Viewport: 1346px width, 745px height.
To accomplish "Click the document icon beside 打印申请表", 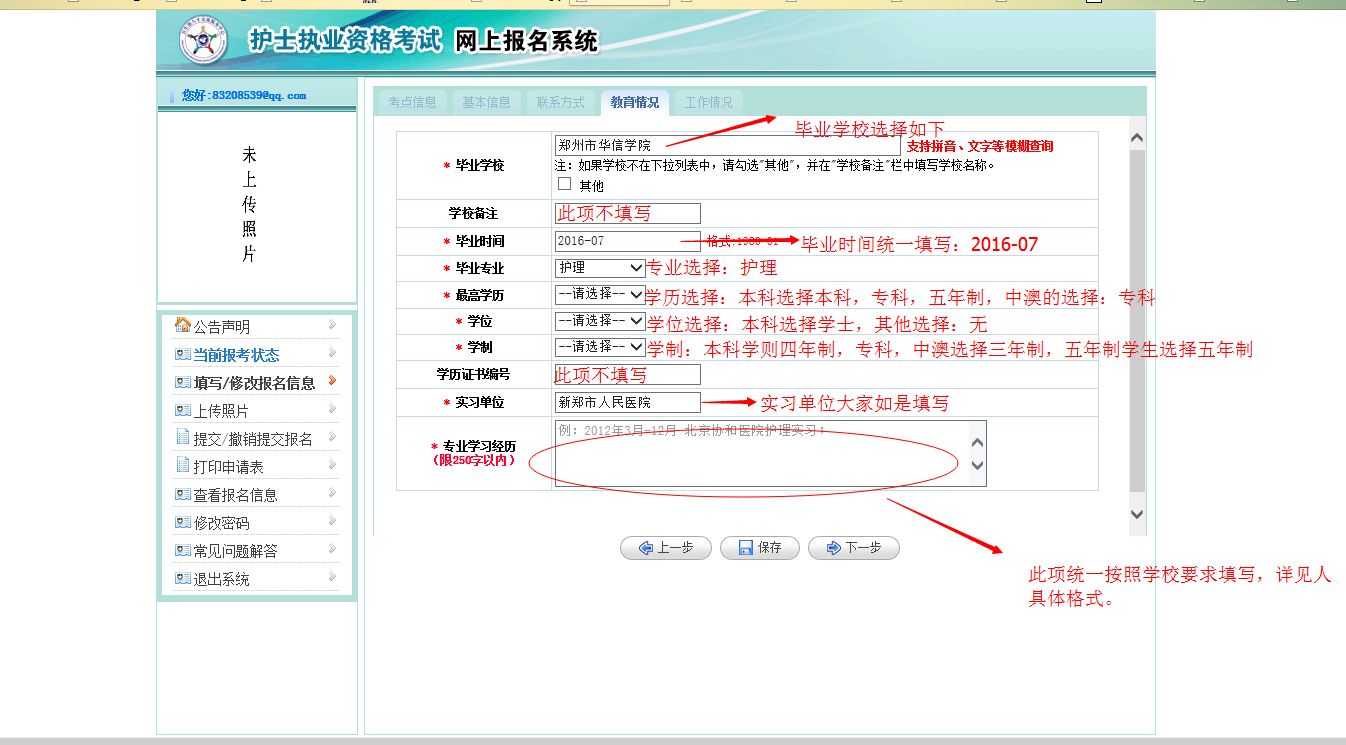I will pos(182,465).
